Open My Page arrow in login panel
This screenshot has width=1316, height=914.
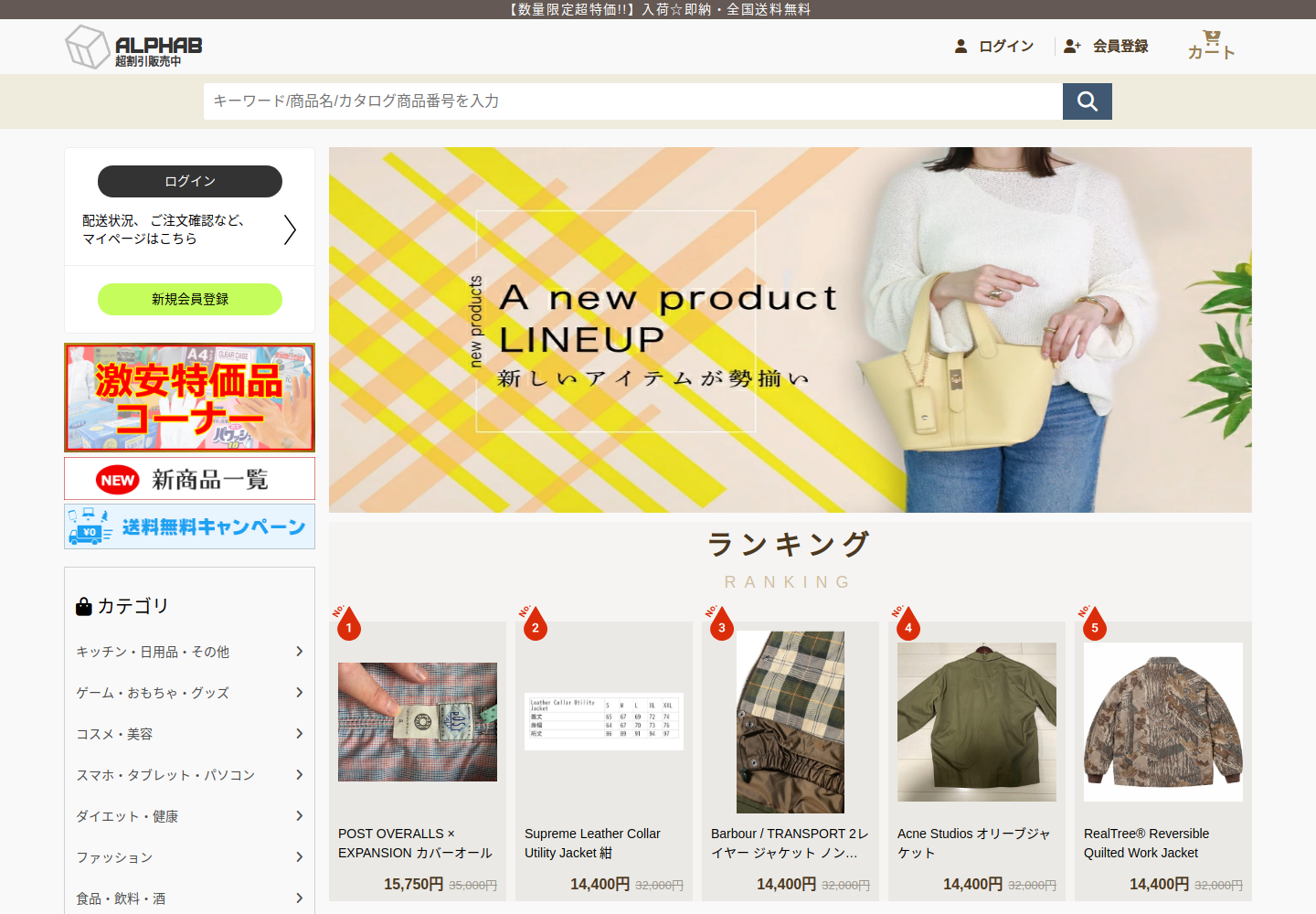(290, 229)
